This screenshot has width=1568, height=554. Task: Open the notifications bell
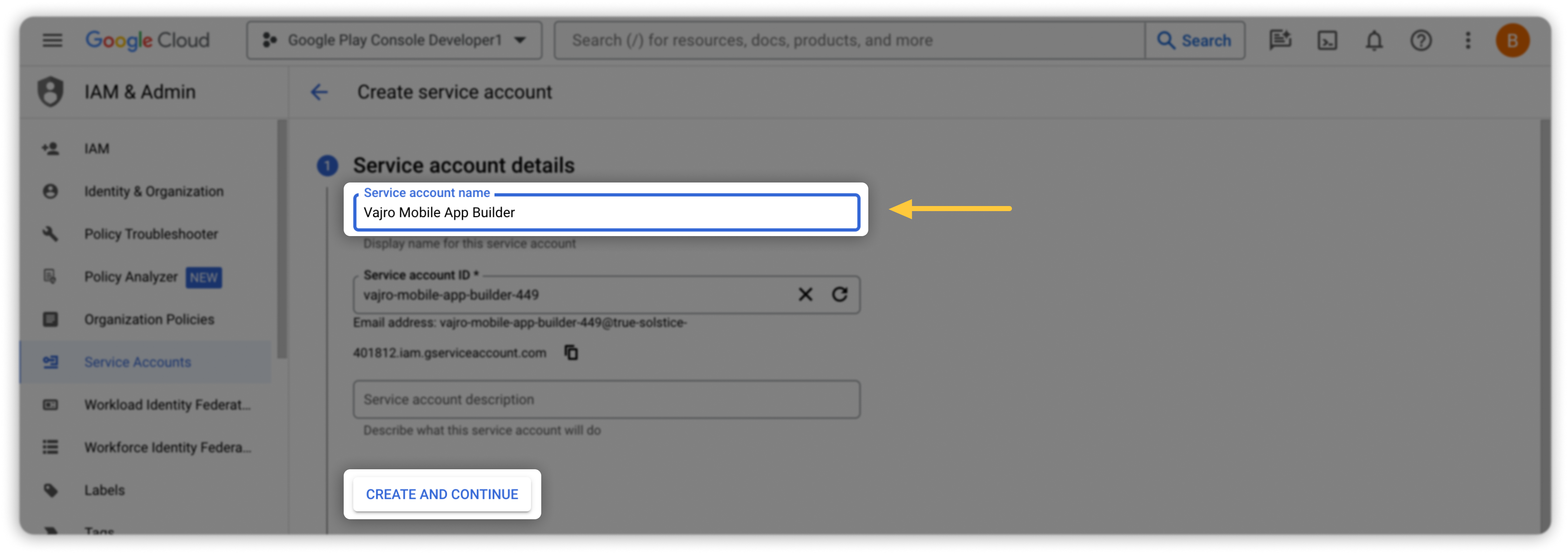coord(1374,41)
